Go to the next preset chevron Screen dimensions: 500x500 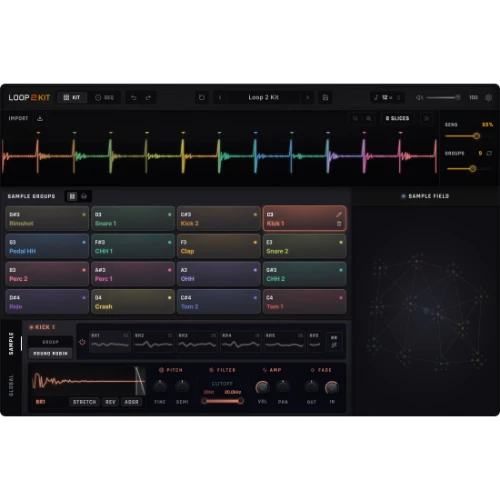point(307,97)
